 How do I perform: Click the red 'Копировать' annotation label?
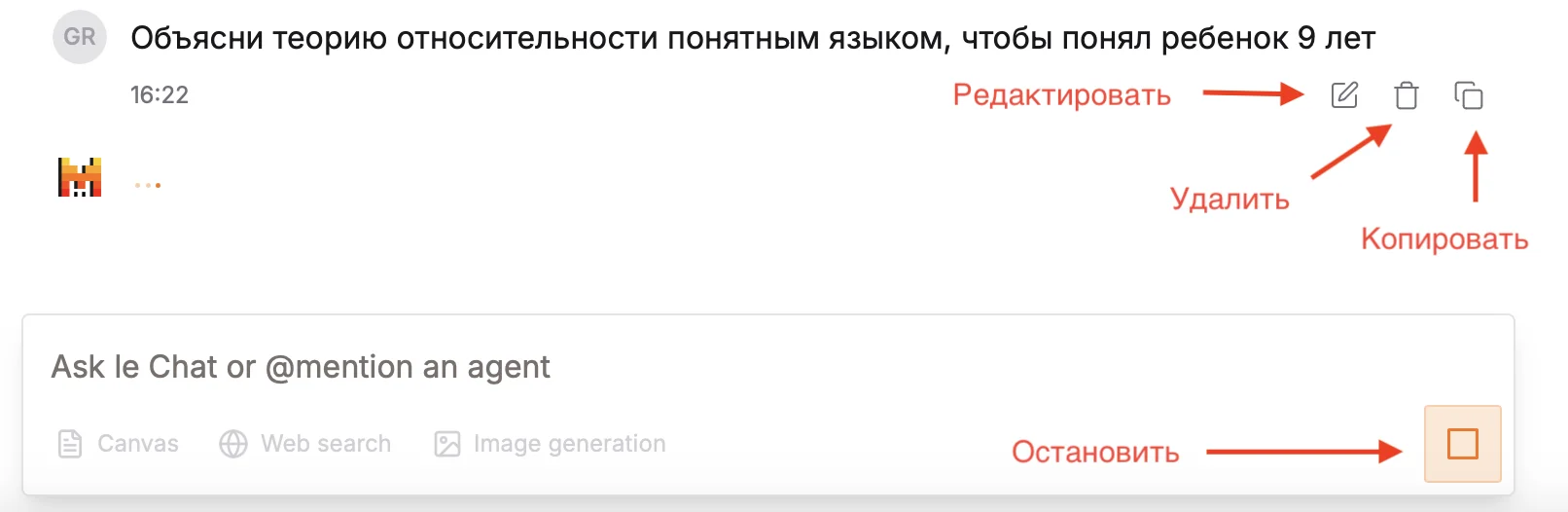pyautogui.click(x=1444, y=239)
